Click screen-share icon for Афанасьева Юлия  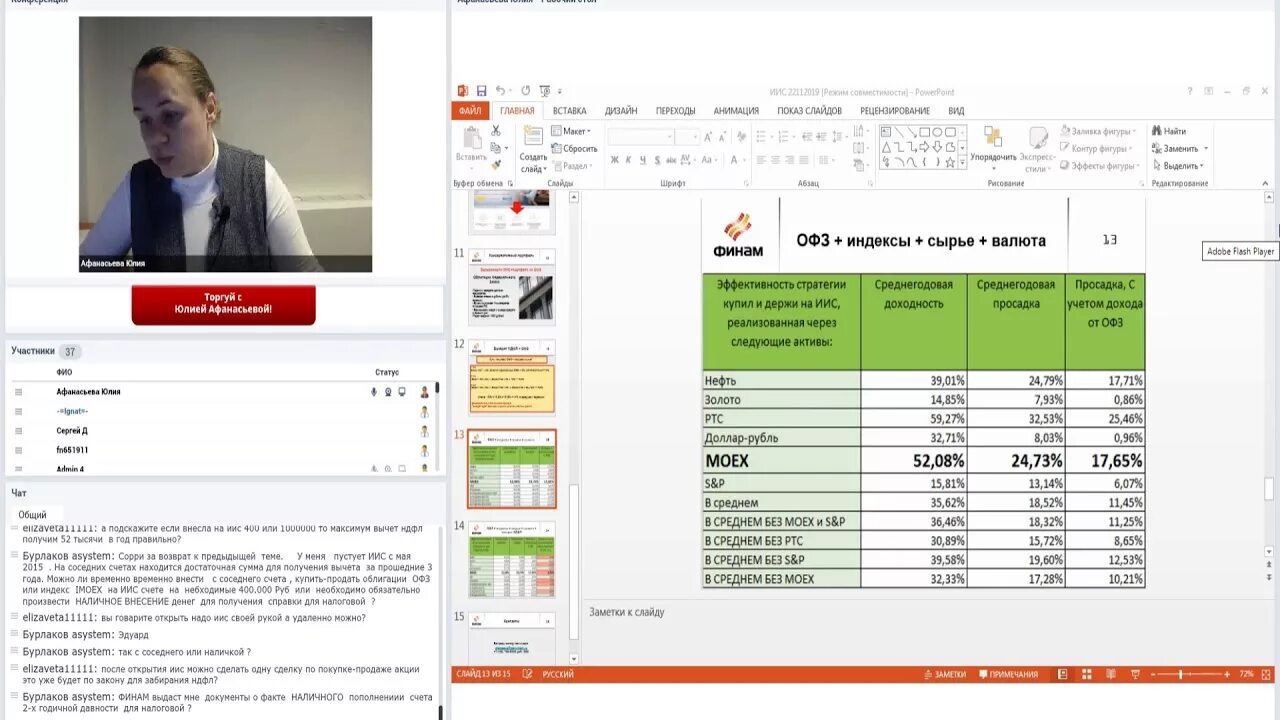(x=402, y=392)
